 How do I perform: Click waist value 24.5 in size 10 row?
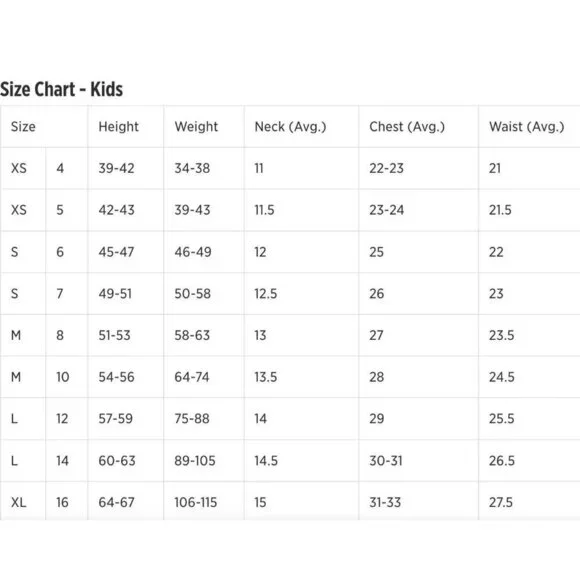pyautogui.click(x=502, y=377)
